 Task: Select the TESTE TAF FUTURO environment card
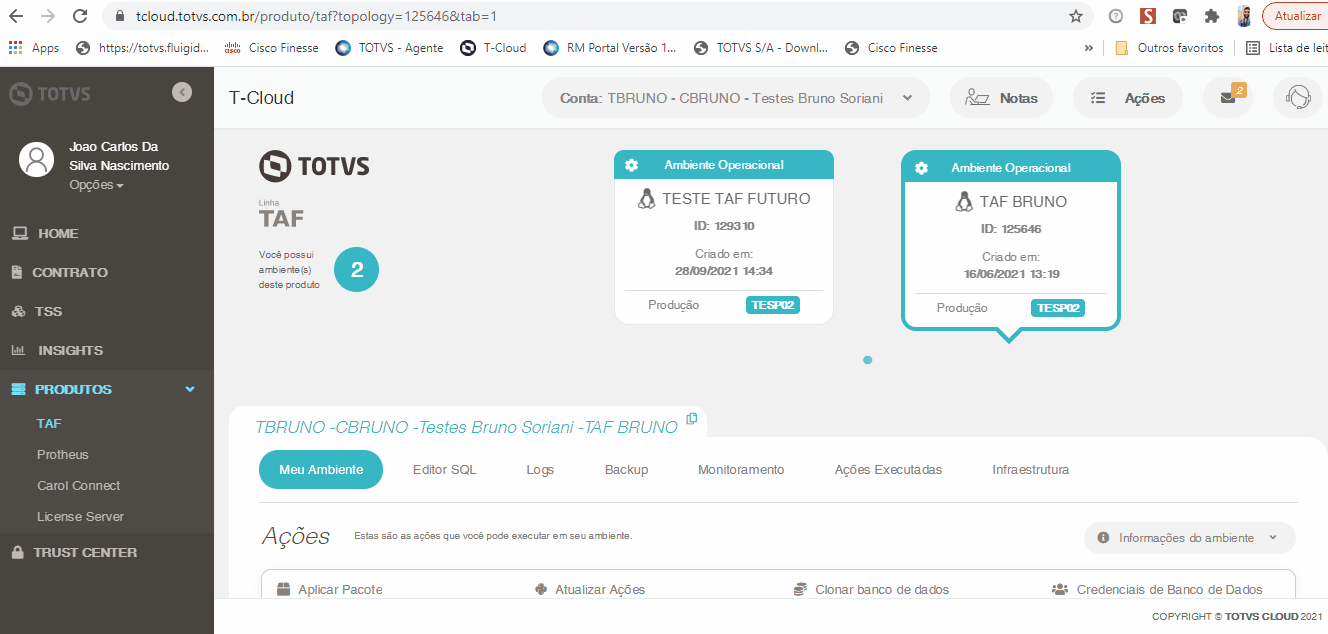tap(724, 237)
